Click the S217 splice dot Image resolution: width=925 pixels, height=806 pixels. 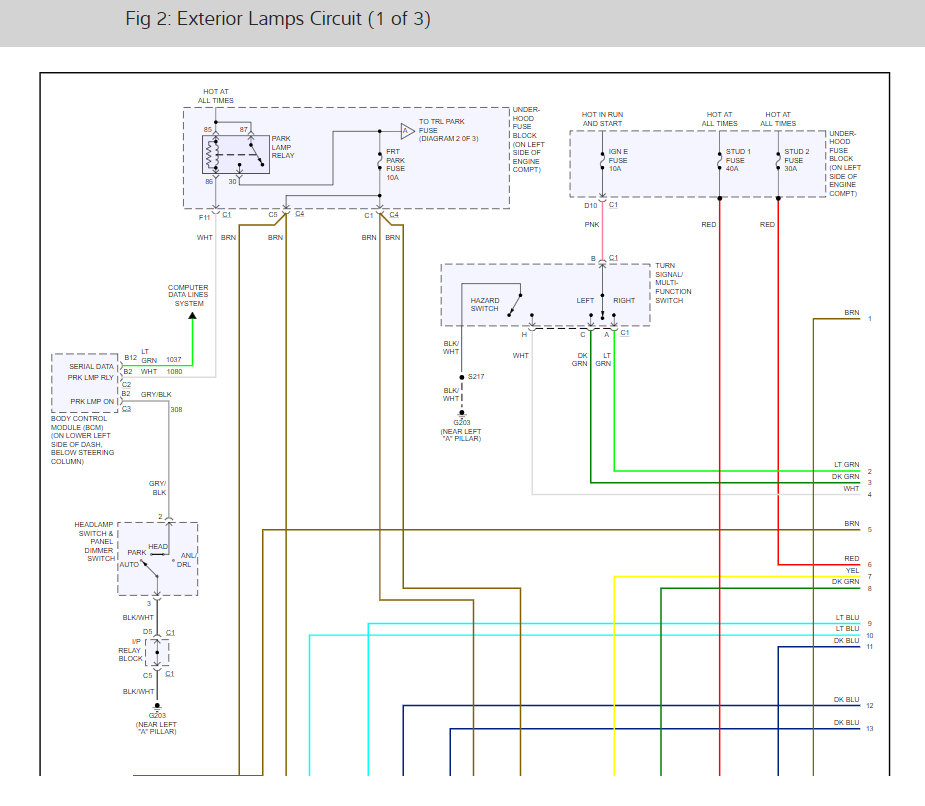tap(461, 376)
